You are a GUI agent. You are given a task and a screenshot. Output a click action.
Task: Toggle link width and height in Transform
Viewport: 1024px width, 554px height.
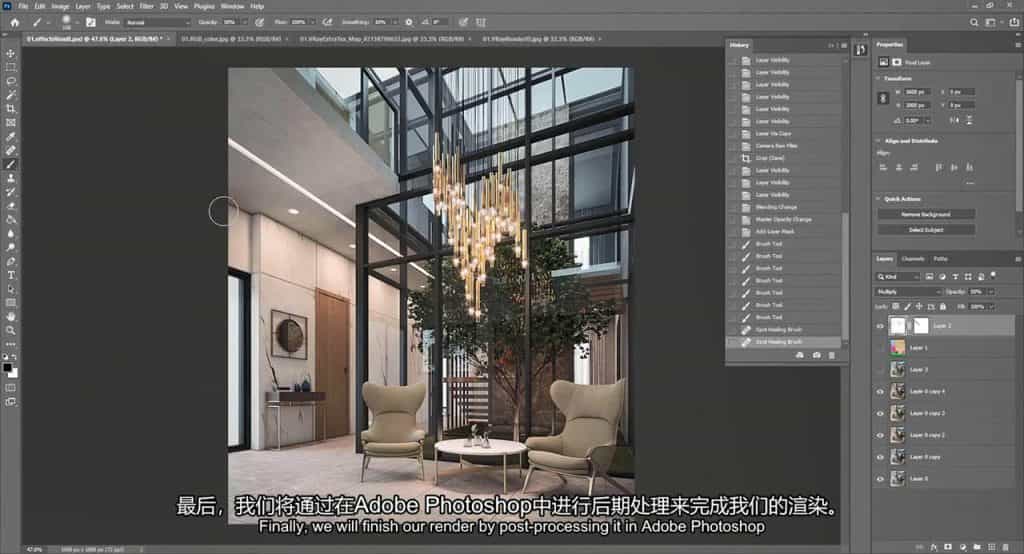pos(883,98)
